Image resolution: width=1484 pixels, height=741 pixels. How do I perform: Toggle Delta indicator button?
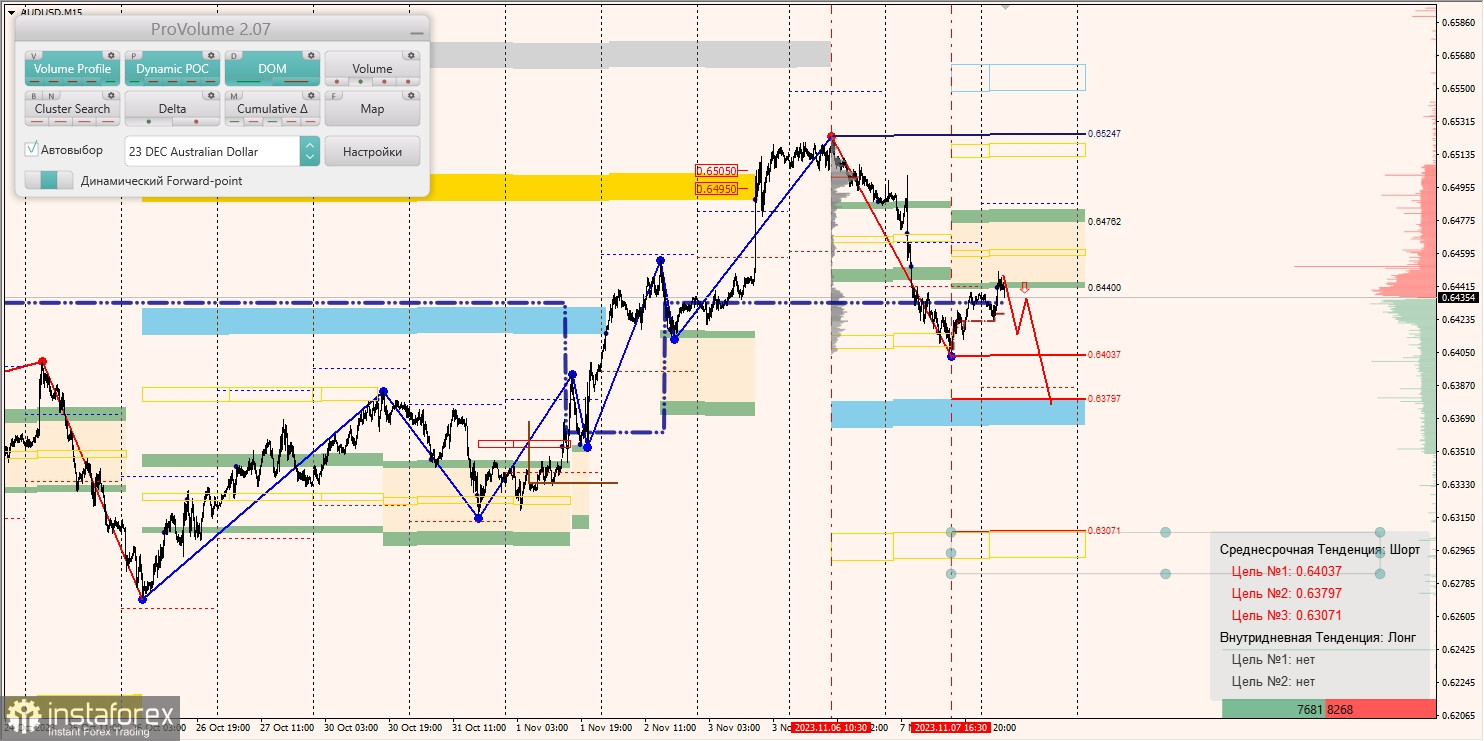pyautogui.click(x=172, y=108)
